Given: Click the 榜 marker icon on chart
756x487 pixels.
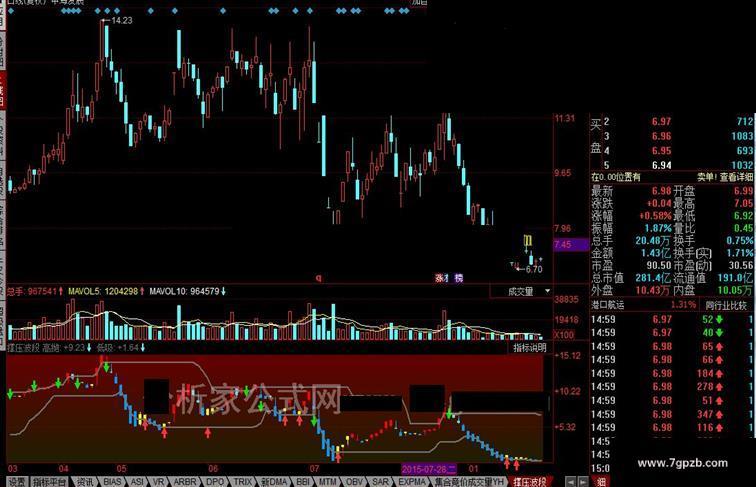Looking at the screenshot, I should click(x=459, y=278).
